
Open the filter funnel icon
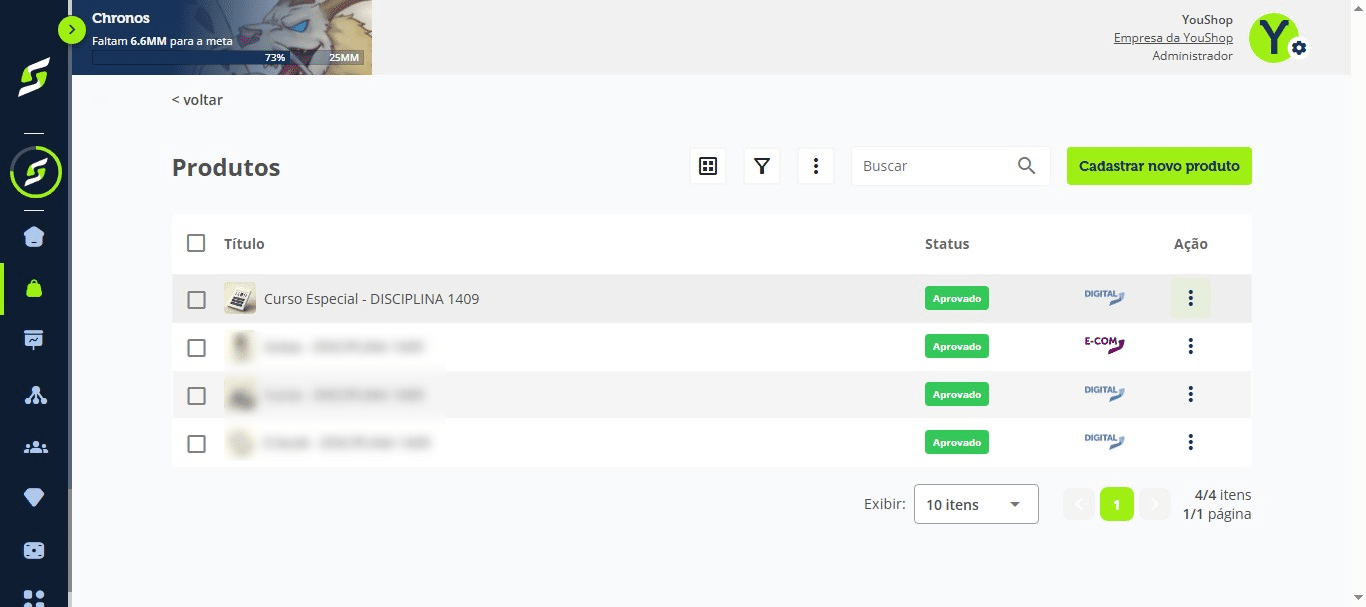(762, 166)
